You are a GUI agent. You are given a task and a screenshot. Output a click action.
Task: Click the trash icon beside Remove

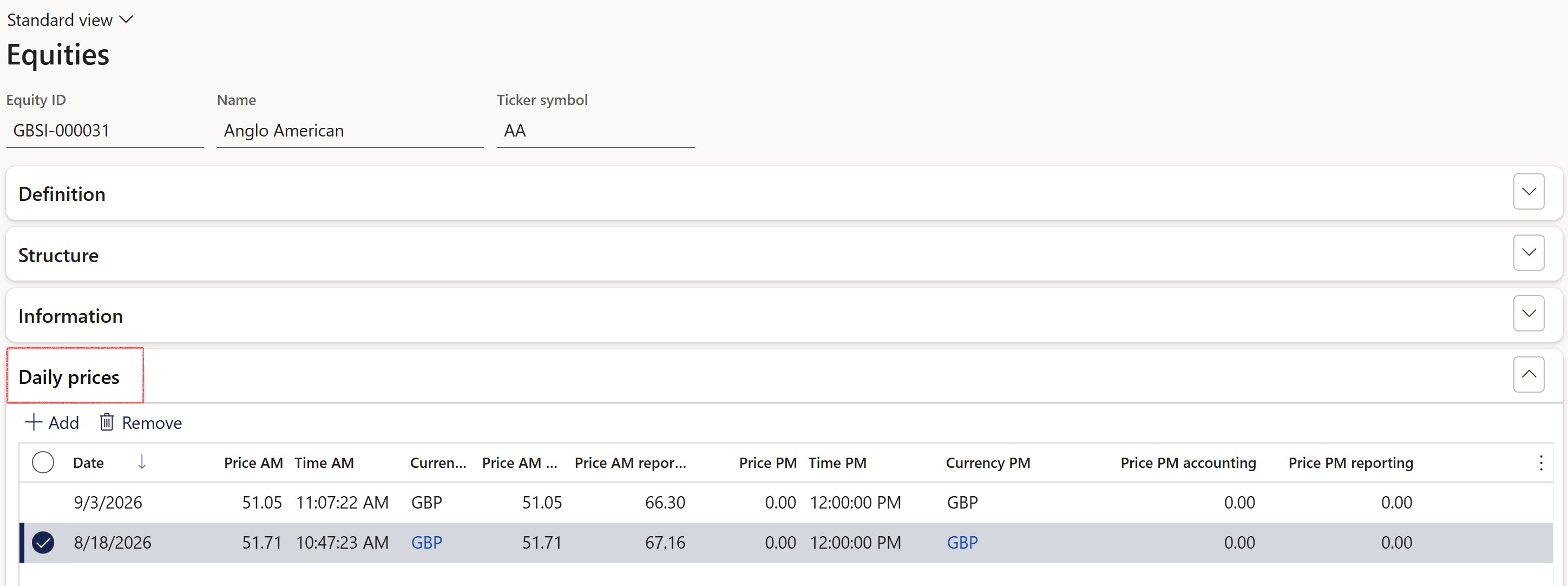[x=107, y=421]
